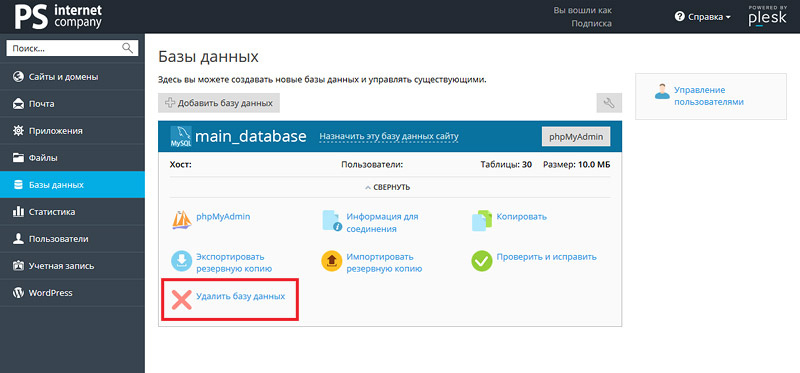Open Управление пользователями link
The width and height of the screenshot is (800, 373).
[709, 96]
